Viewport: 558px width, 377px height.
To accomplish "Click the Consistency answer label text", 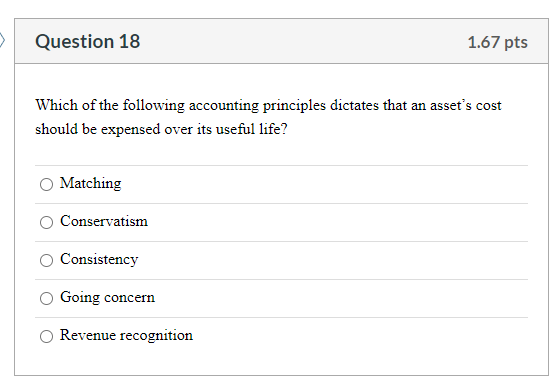I will click(99, 260).
